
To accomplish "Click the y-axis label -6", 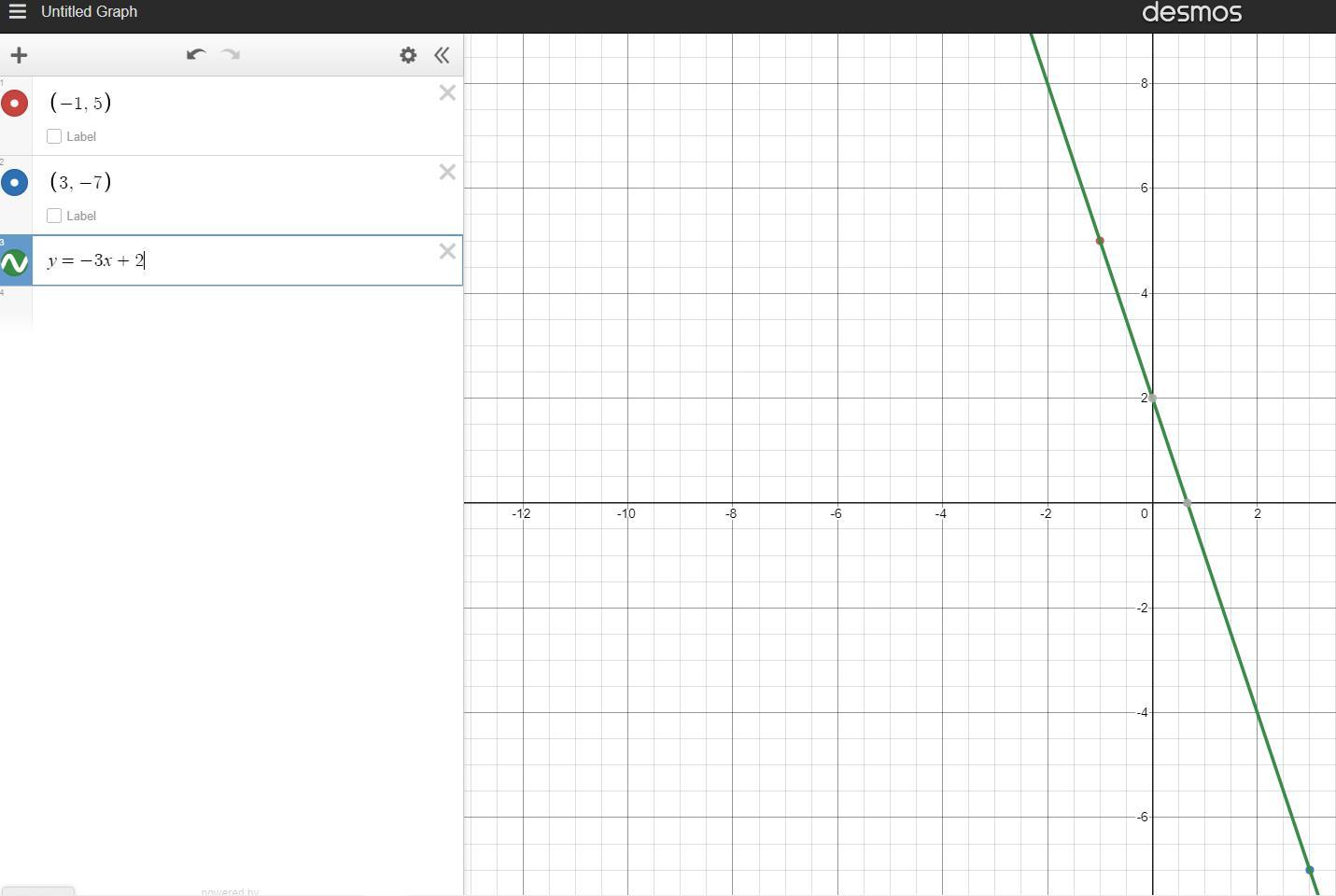I will tap(1142, 817).
